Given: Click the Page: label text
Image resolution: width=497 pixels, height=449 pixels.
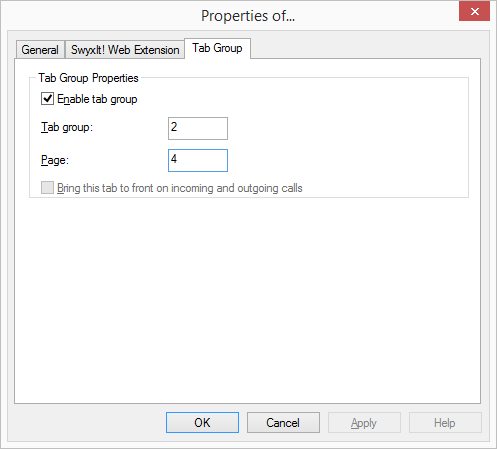Looking at the screenshot, I should 55,160.
